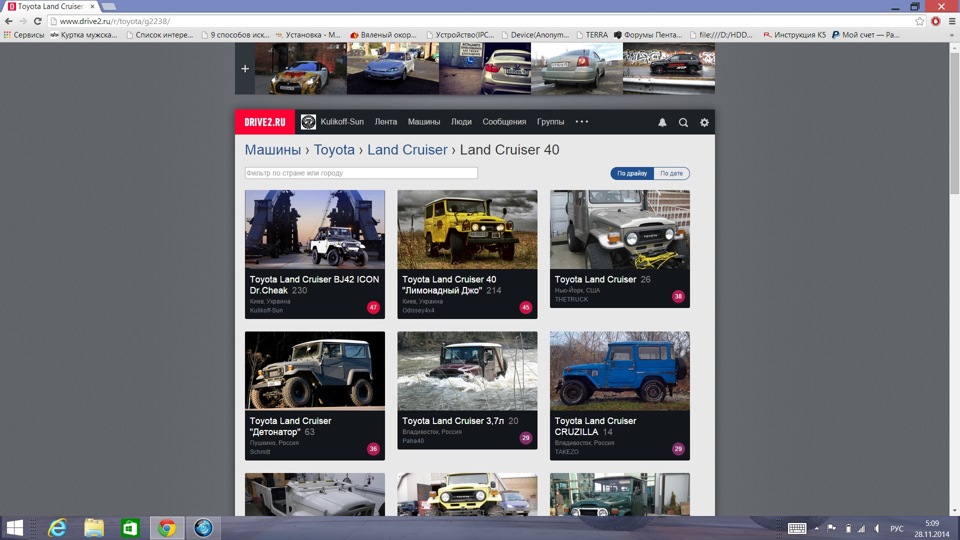Open the three-dots more menu
The image size is (960, 540).
[582, 122]
